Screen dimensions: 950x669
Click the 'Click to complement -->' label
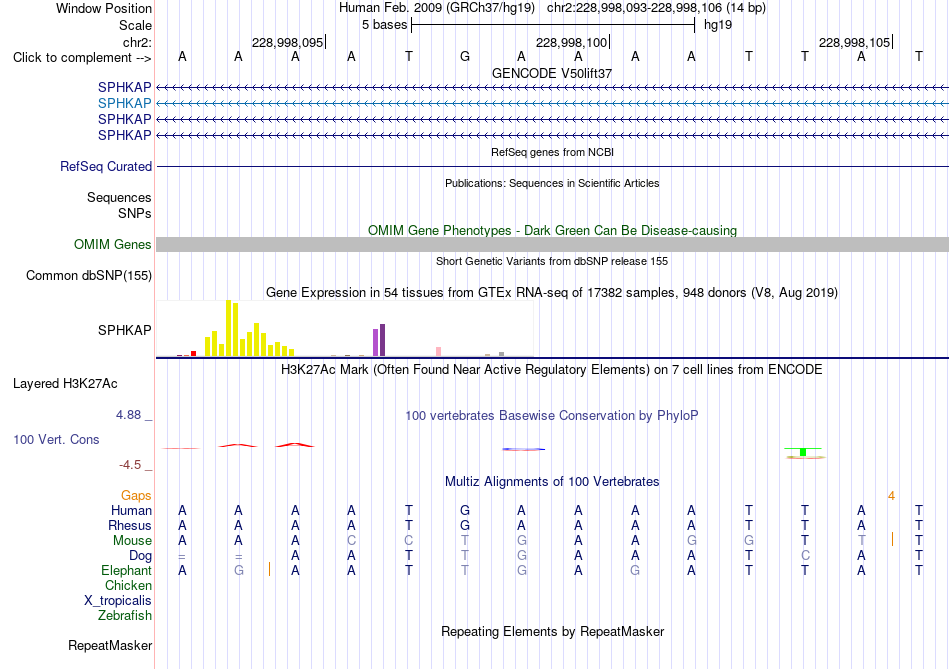click(x=82, y=58)
